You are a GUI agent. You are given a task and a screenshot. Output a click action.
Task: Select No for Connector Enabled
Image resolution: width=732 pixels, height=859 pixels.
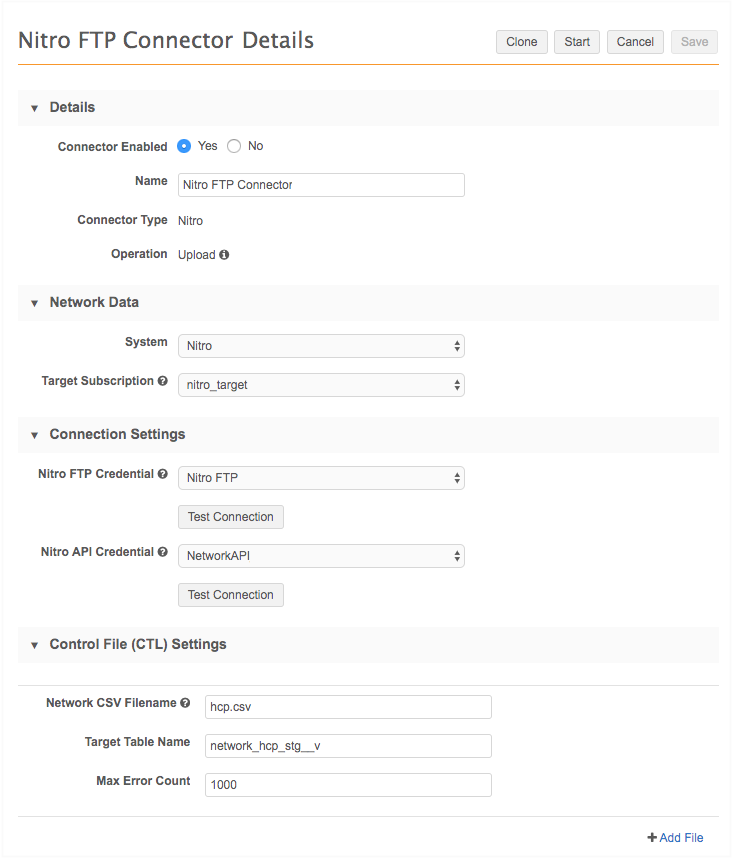point(234,146)
